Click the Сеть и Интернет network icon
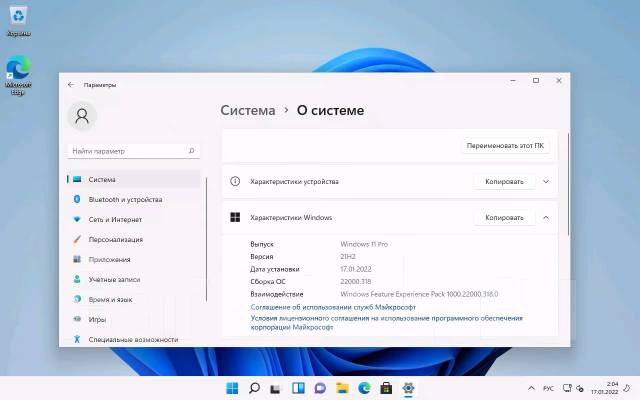The width and height of the screenshot is (640, 400). 77,219
